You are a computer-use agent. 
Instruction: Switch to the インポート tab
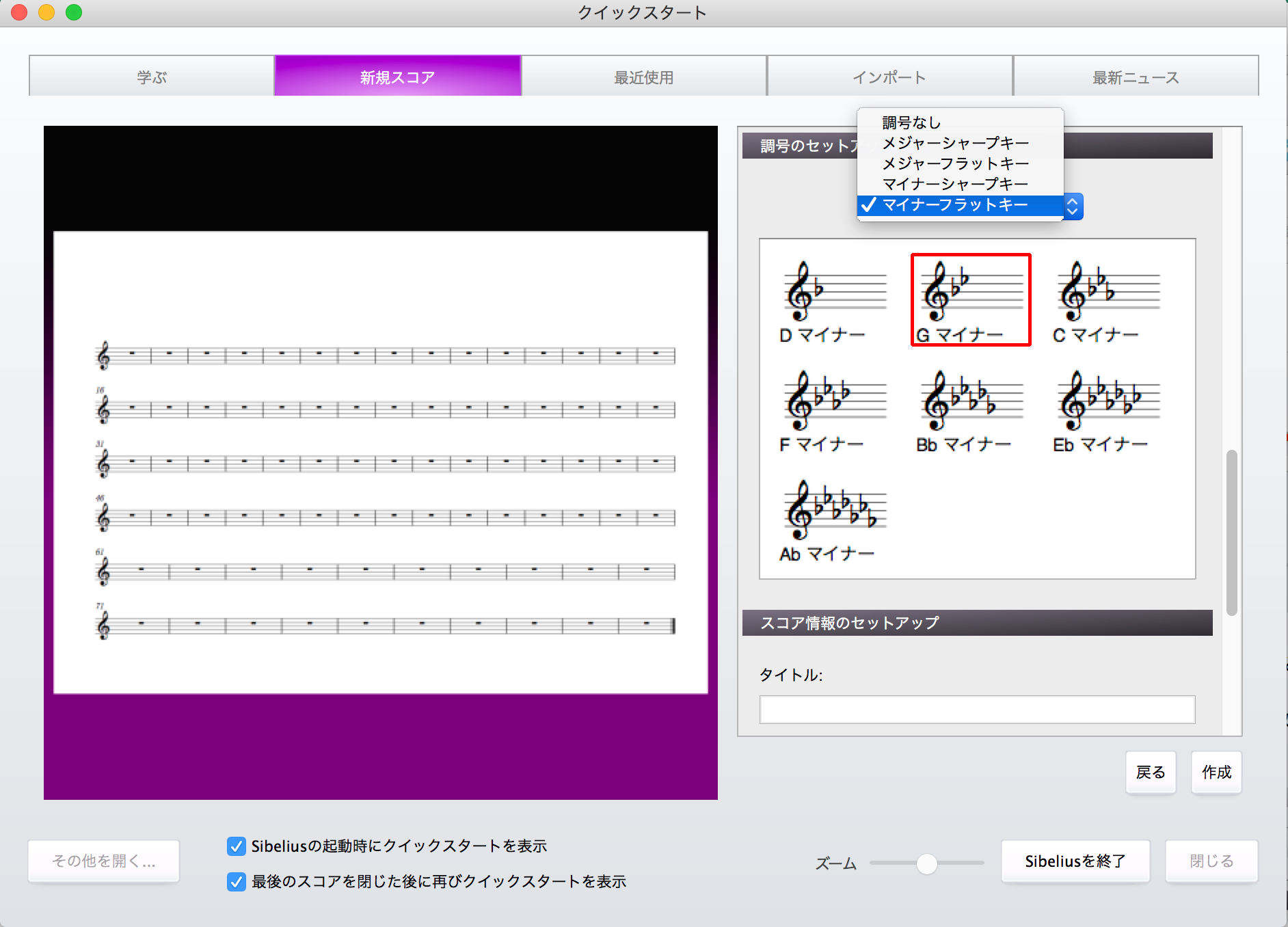pyautogui.click(x=889, y=76)
